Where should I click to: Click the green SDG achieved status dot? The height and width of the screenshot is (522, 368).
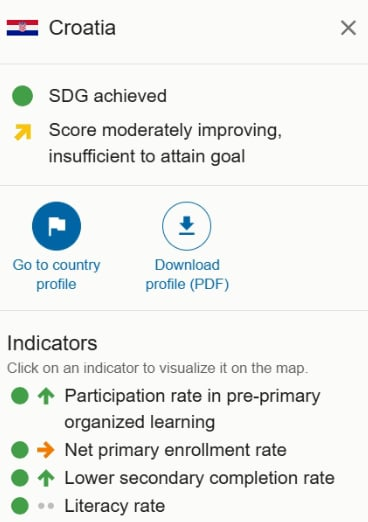coord(22,96)
